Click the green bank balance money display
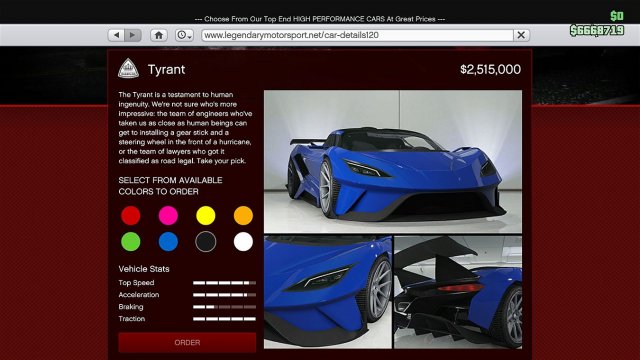 click(x=597, y=30)
